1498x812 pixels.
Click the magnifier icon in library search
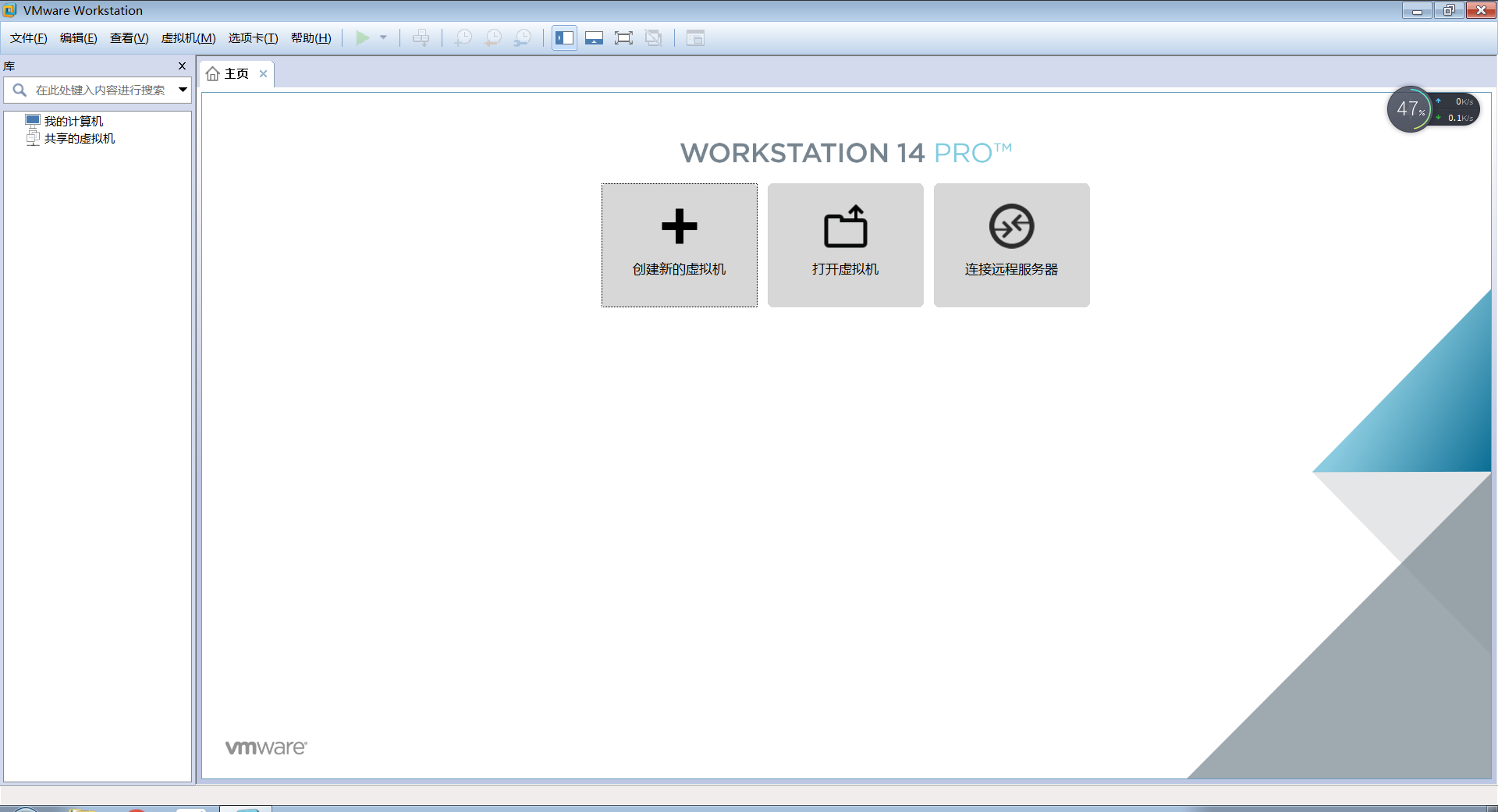(20, 90)
